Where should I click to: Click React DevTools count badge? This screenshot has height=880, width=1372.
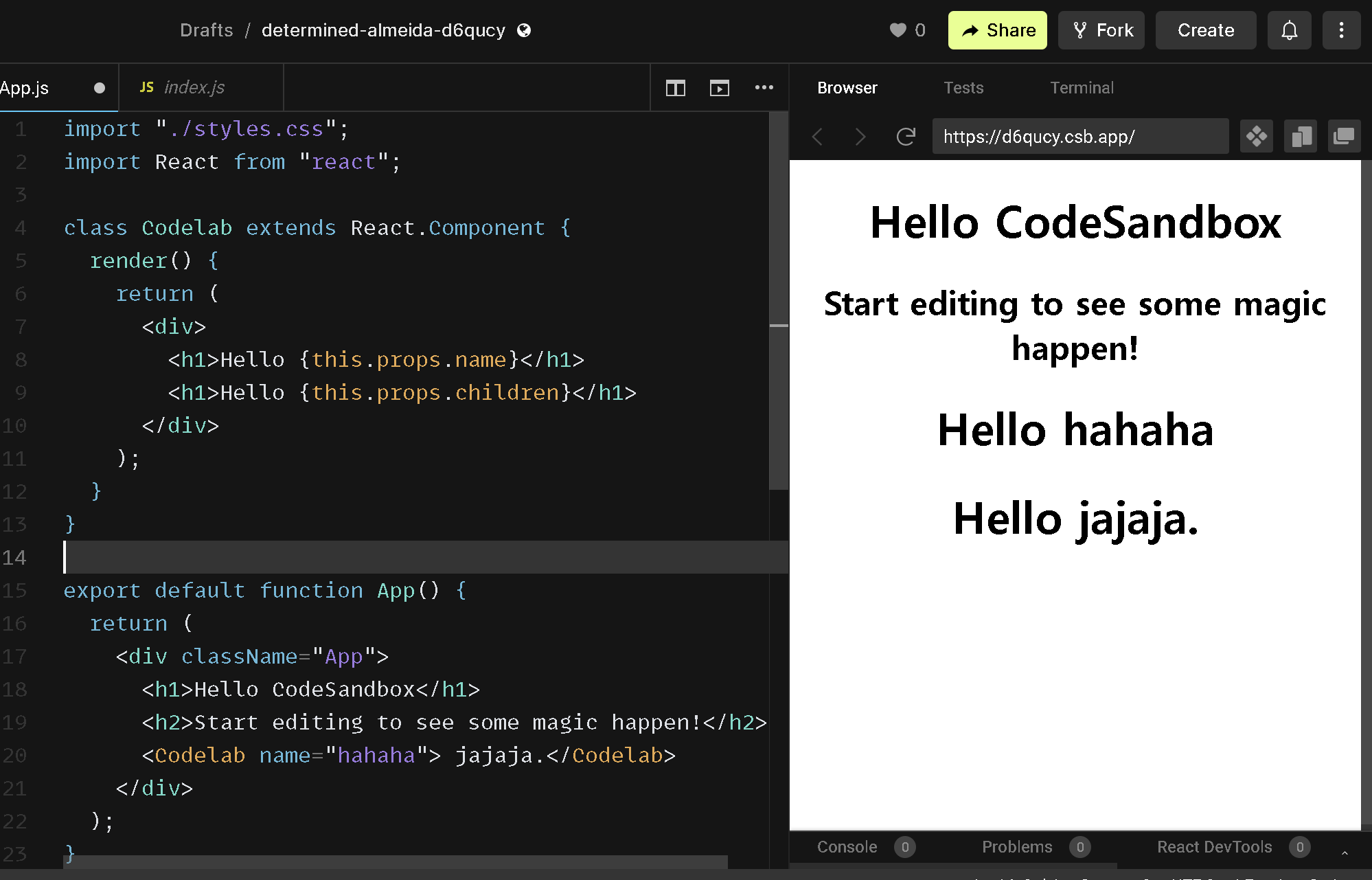(1300, 847)
